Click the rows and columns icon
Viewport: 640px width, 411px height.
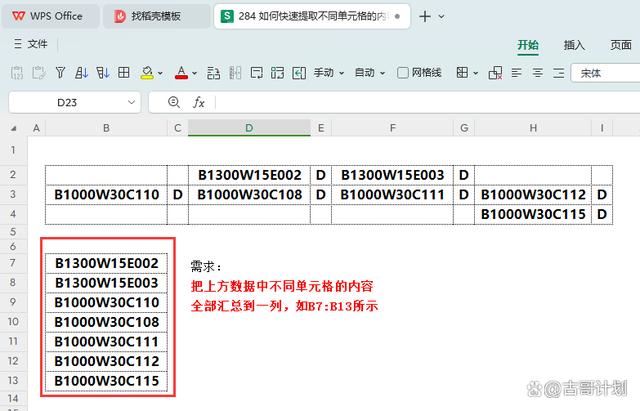pos(213,73)
